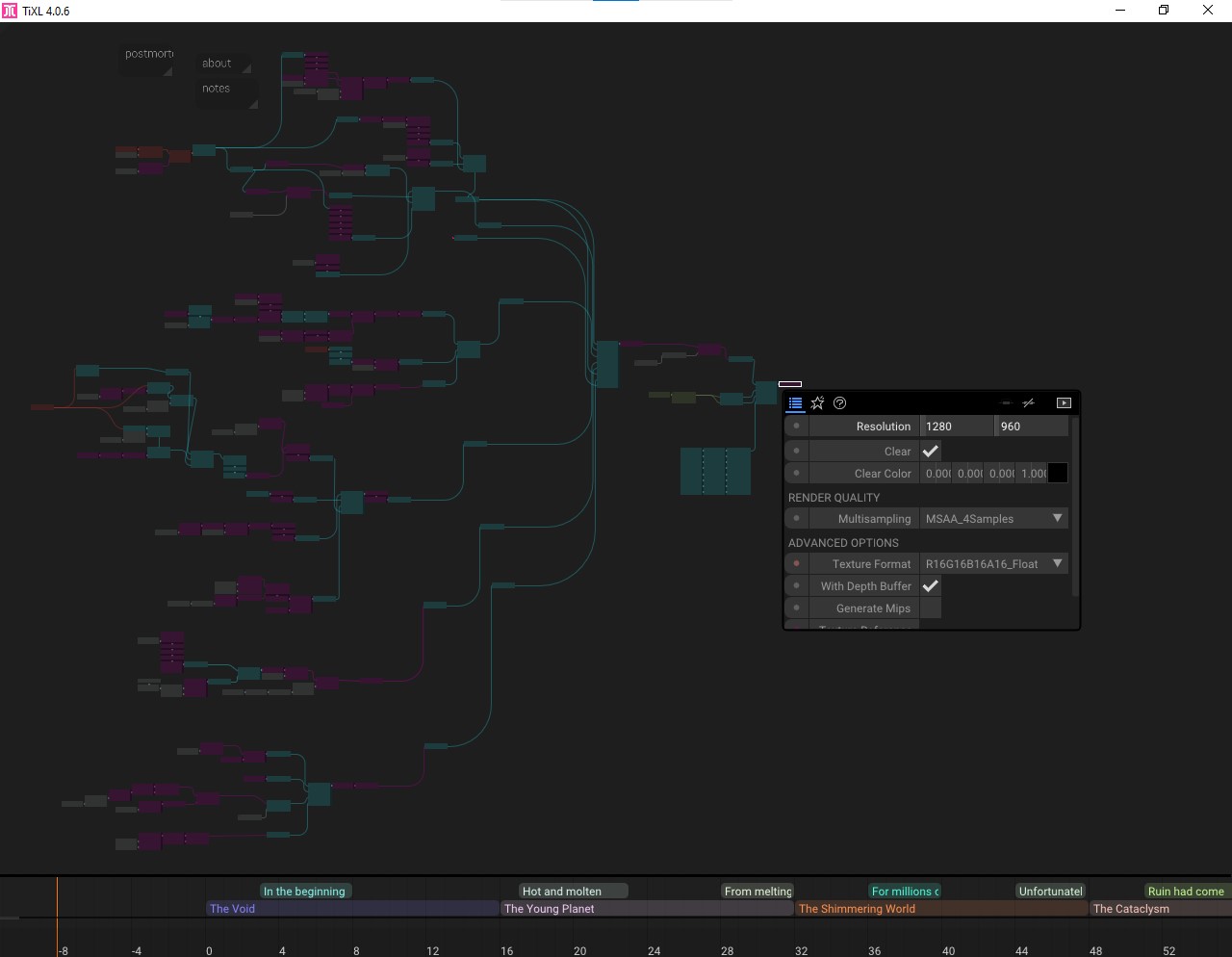Screen dimensions: 1232x957
Task: Click the animation dot beside Resolution
Action: tap(796, 427)
